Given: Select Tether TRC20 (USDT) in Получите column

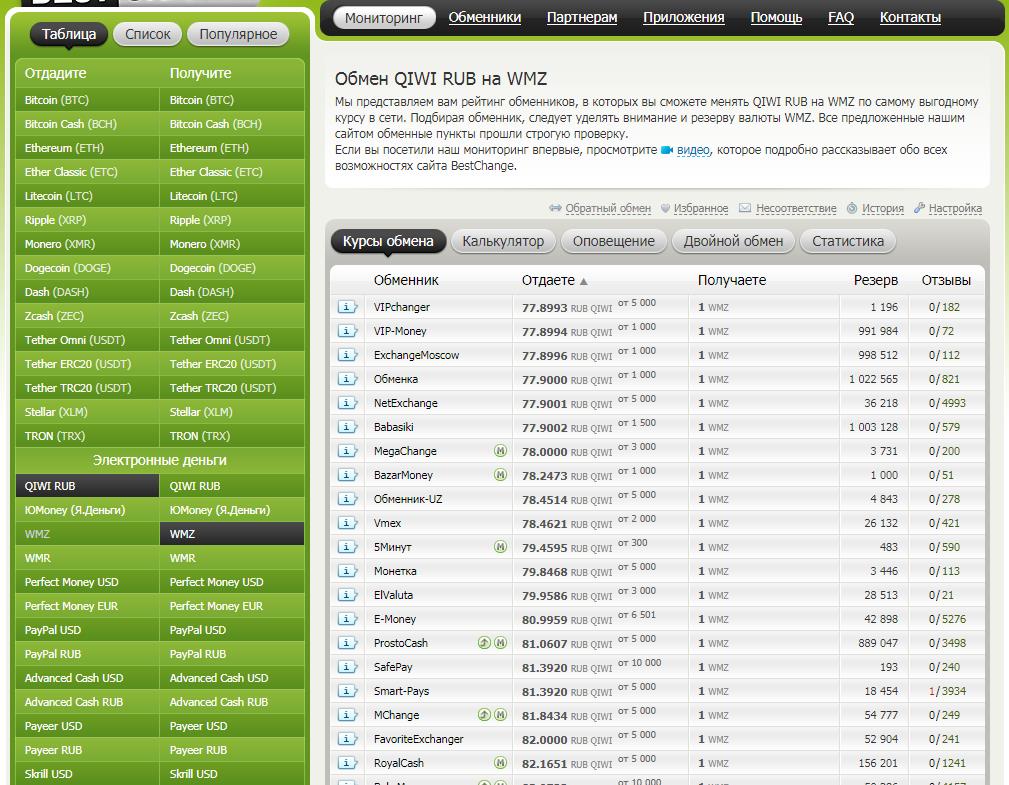Looking at the screenshot, I should (x=232, y=388).
